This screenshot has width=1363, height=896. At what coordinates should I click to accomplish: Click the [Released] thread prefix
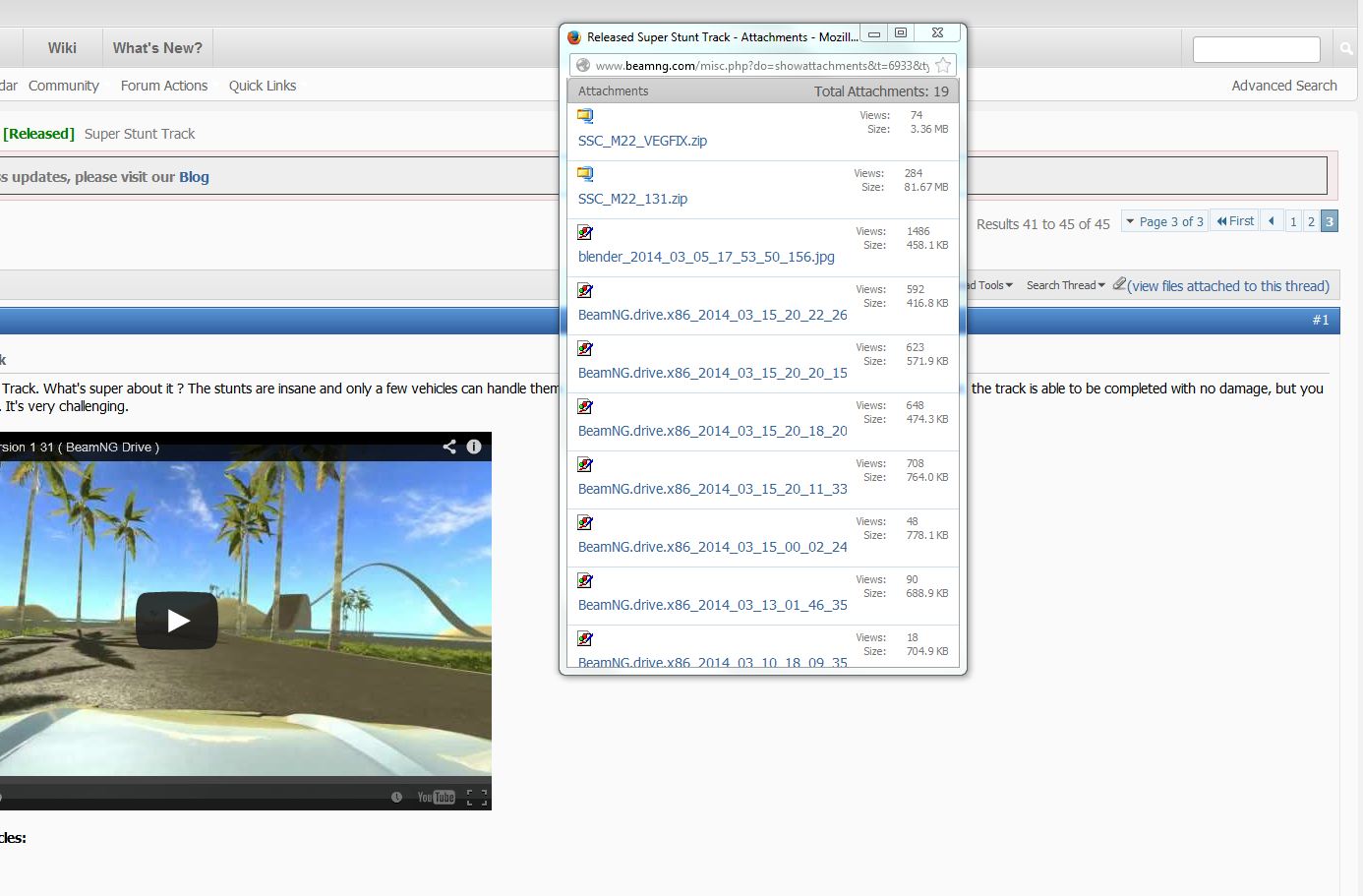click(38, 134)
